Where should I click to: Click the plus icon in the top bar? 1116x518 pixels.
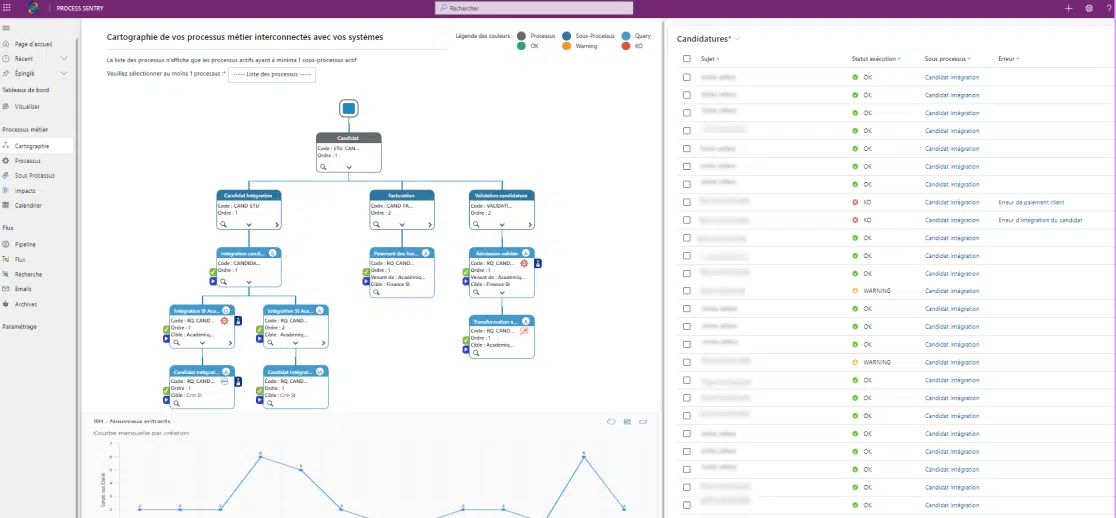[x=1069, y=7]
